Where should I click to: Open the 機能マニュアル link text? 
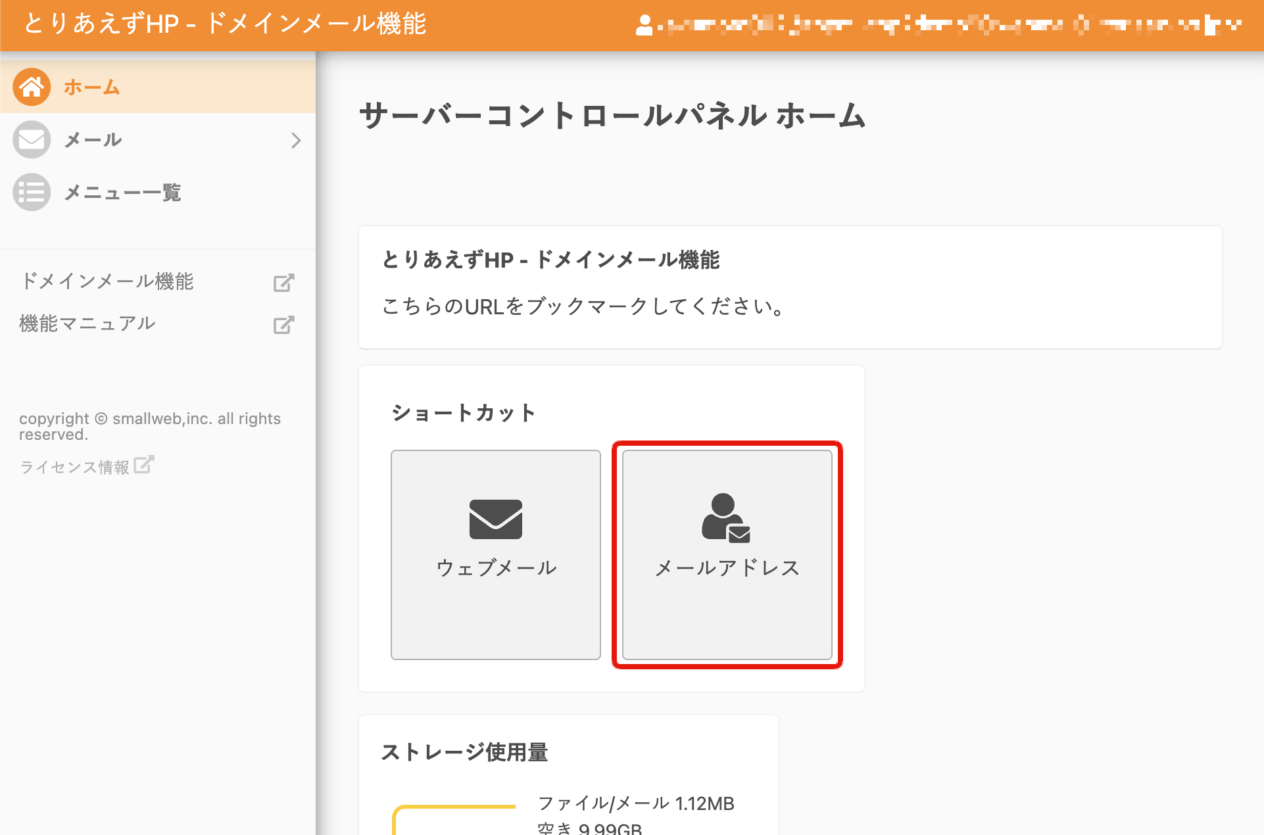(x=87, y=324)
